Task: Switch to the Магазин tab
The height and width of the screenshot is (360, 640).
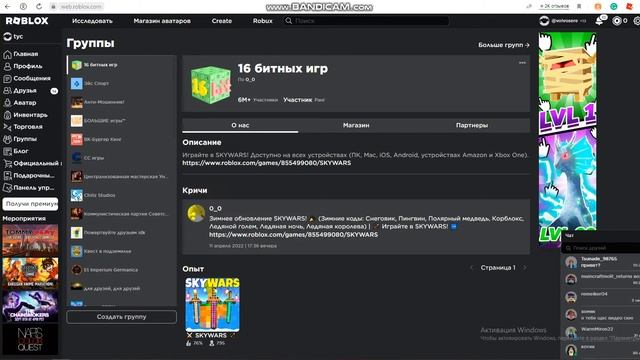Action: point(356,125)
